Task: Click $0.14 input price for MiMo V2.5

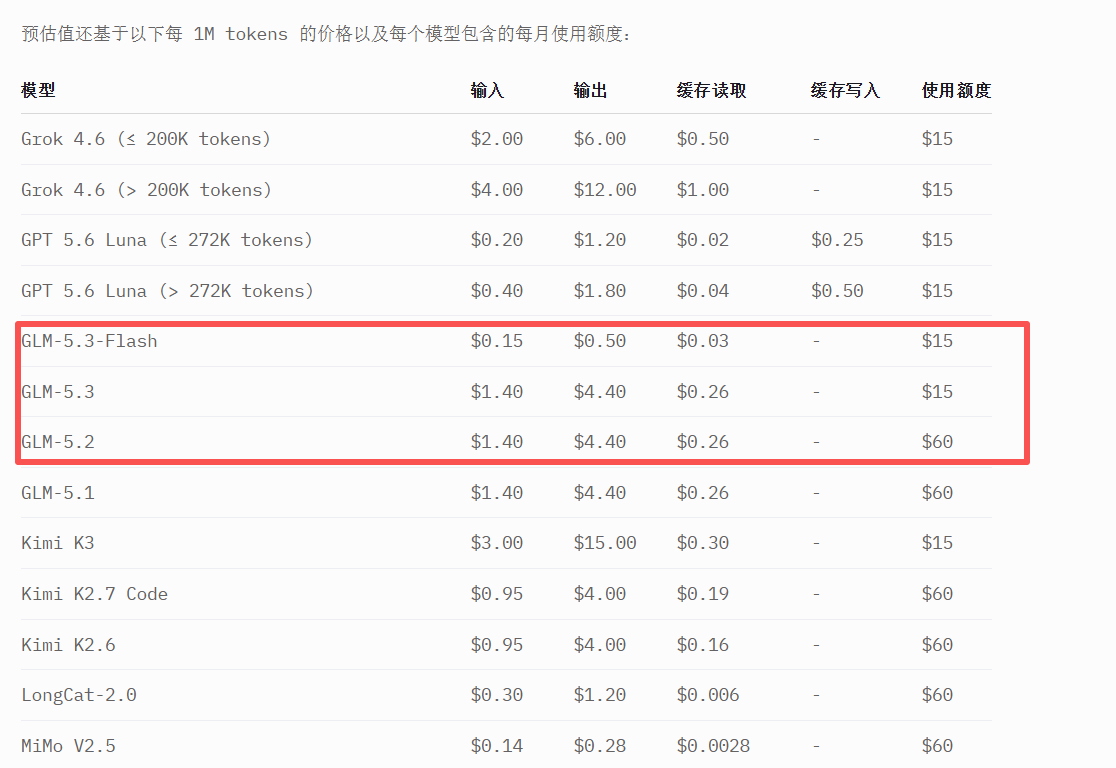Action: click(x=497, y=746)
